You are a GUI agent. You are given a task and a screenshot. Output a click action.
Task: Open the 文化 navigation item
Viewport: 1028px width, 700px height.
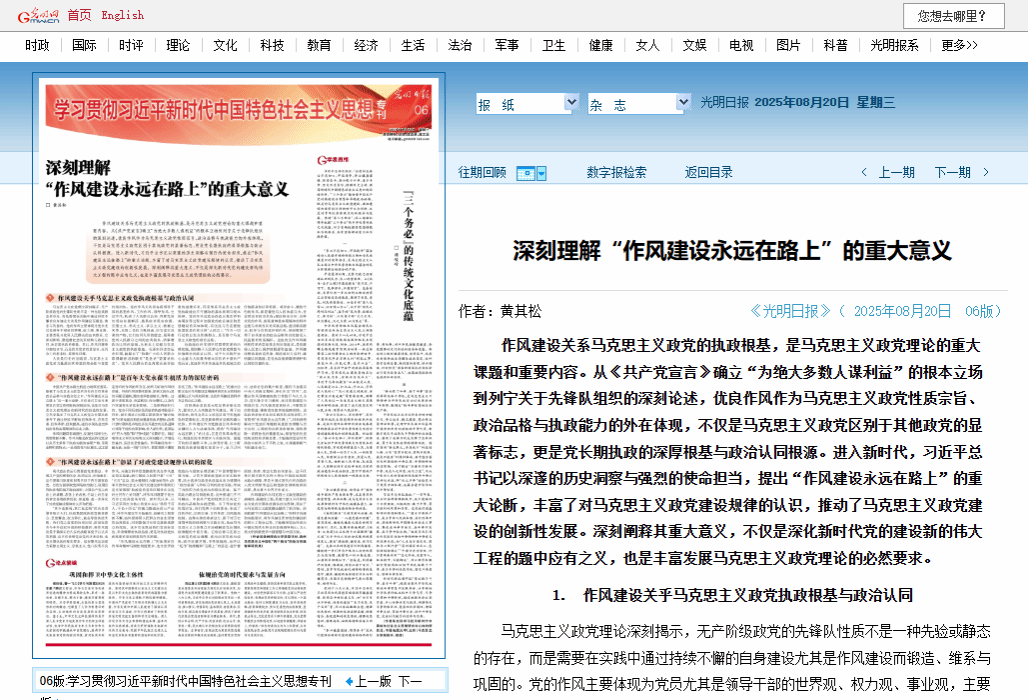pos(225,45)
